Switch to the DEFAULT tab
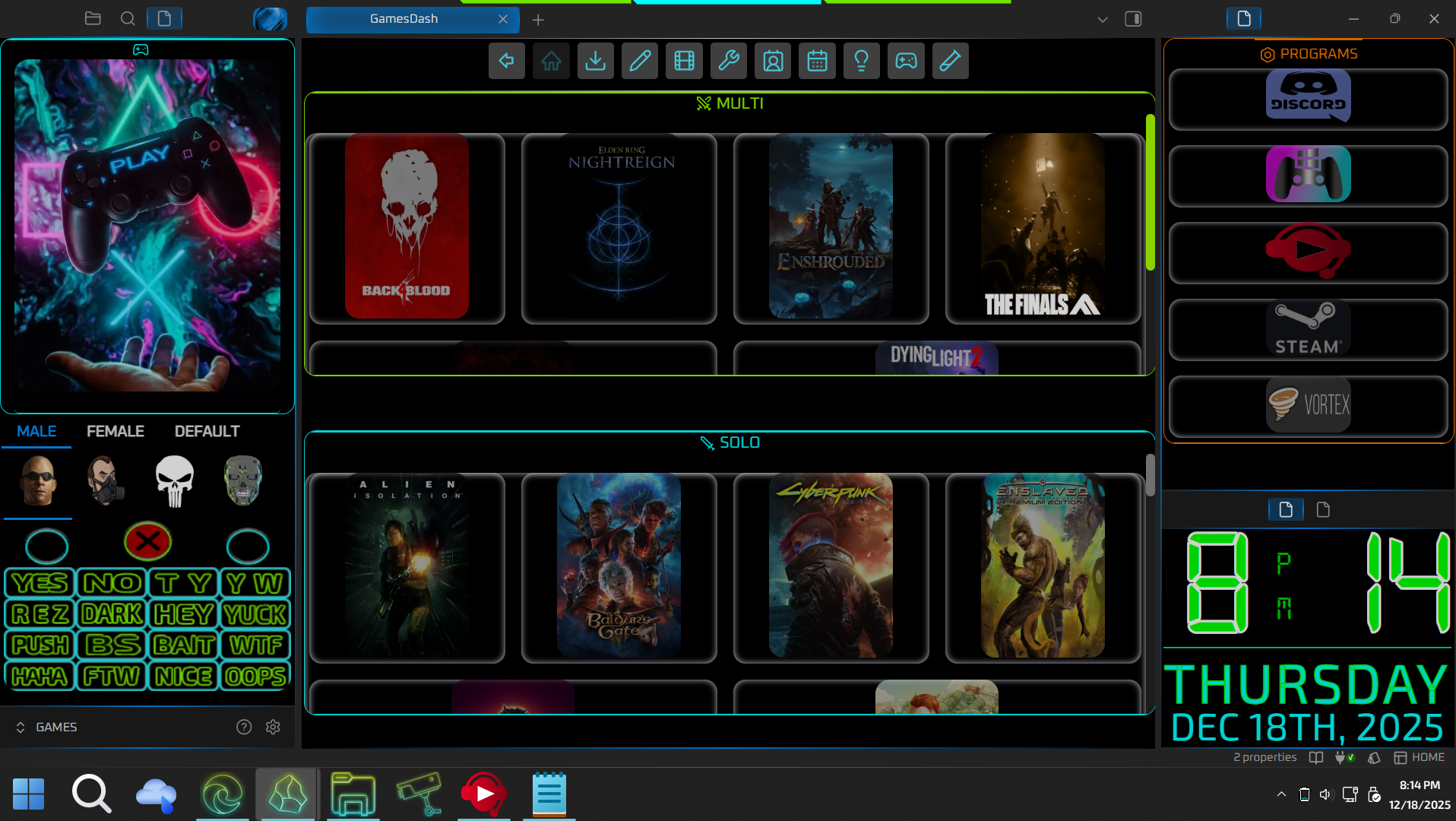The height and width of the screenshot is (821, 1456). point(207,431)
